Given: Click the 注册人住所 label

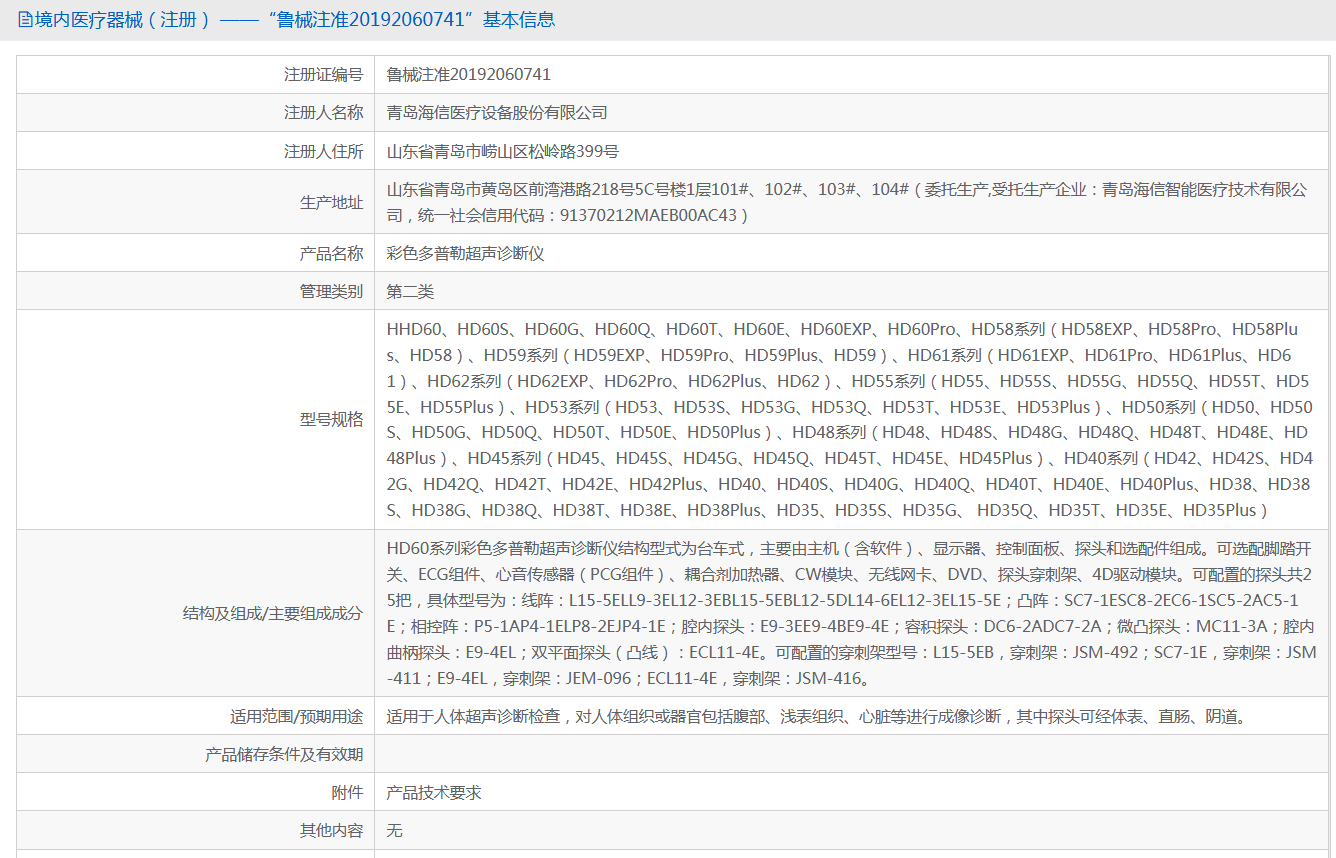Looking at the screenshot, I should (324, 152).
